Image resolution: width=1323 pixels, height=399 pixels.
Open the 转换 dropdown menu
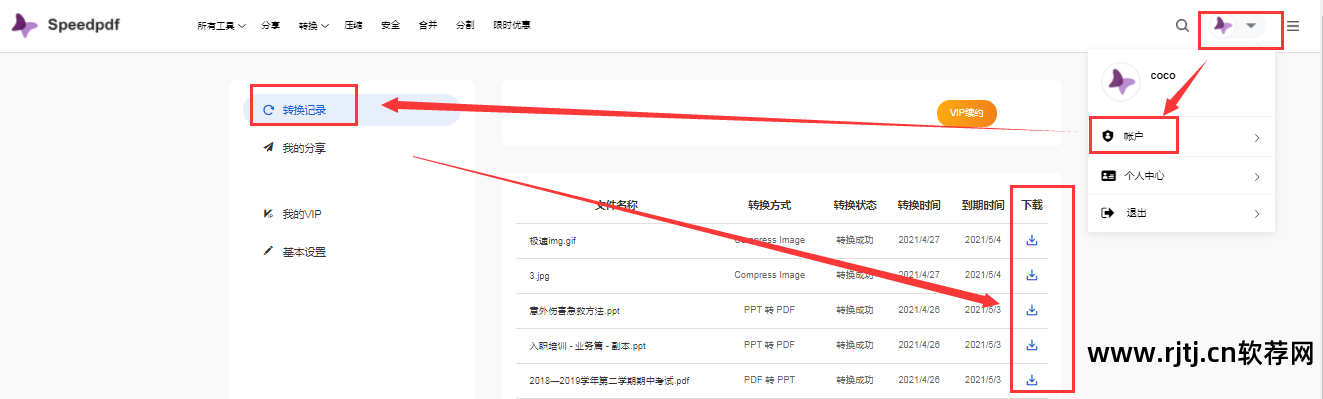[314, 26]
